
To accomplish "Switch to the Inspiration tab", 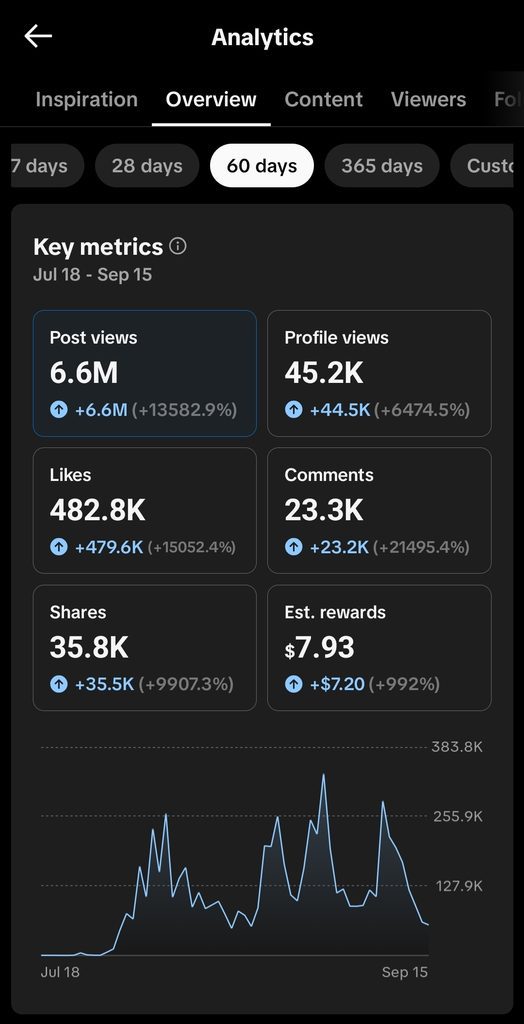I will [x=86, y=99].
